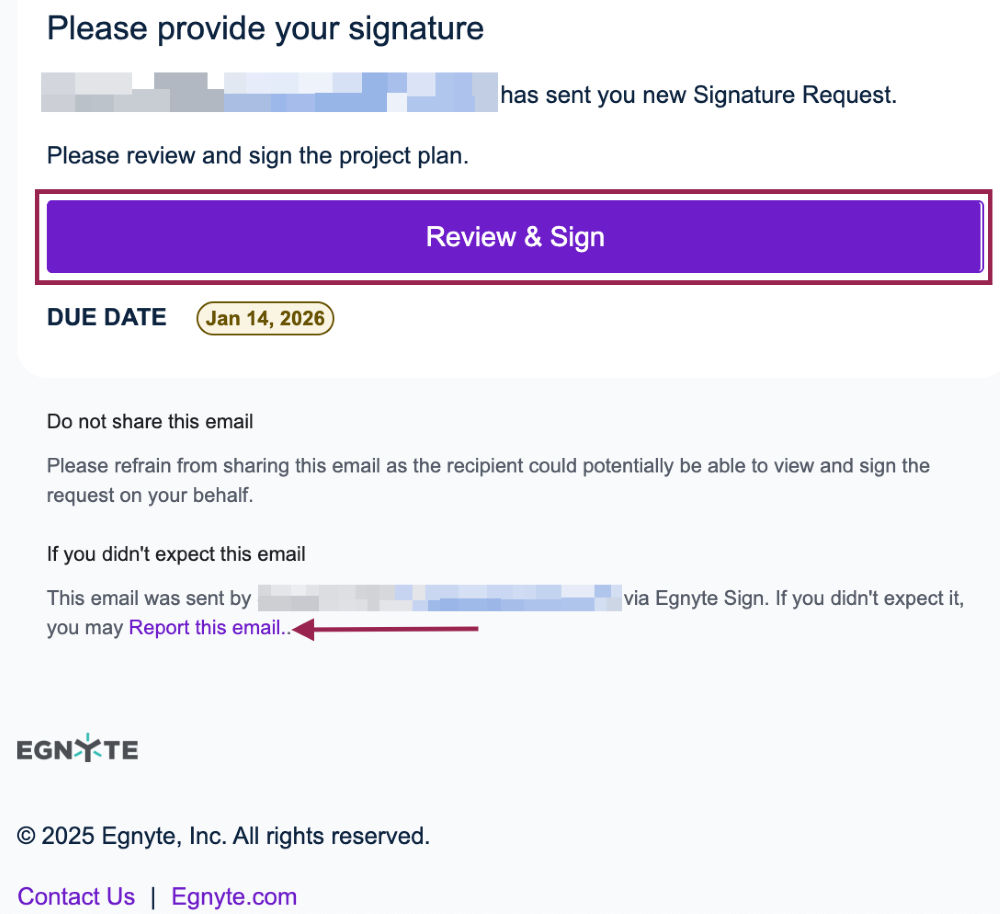Select the Jan 14, 2026 due date badge
Screen dimensions: 1000x914
(x=265, y=318)
